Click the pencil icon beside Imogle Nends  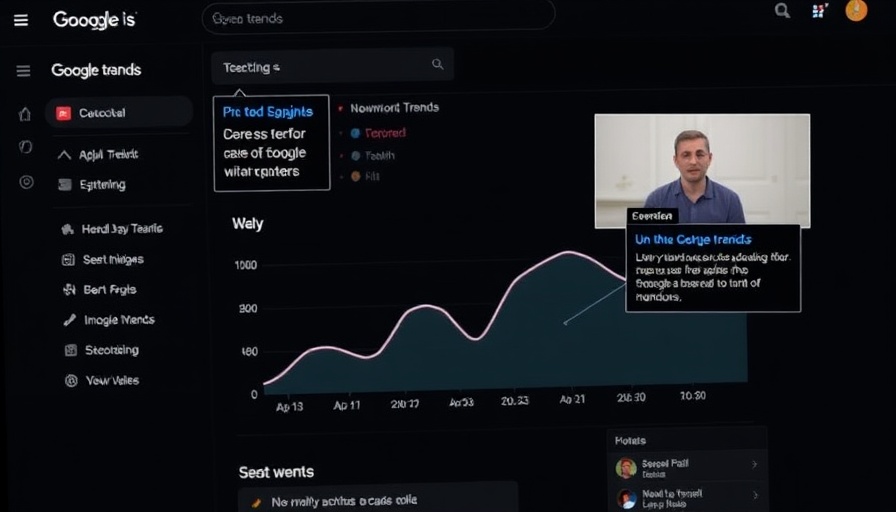coord(70,320)
